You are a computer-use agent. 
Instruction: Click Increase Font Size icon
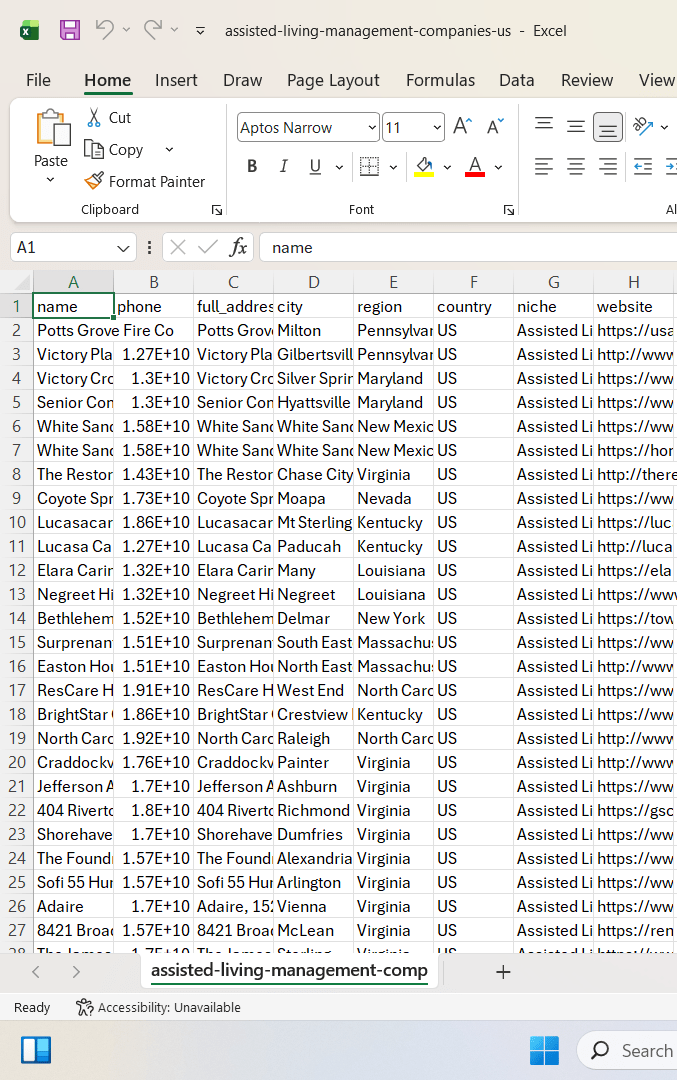pyautogui.click(x=462, y=126)
